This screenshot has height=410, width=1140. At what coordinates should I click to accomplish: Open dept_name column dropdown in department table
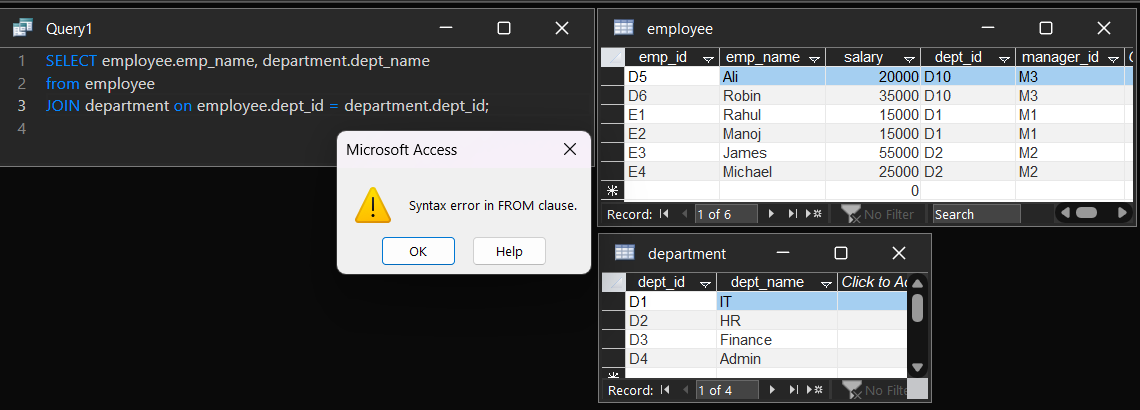pos(826,283)
